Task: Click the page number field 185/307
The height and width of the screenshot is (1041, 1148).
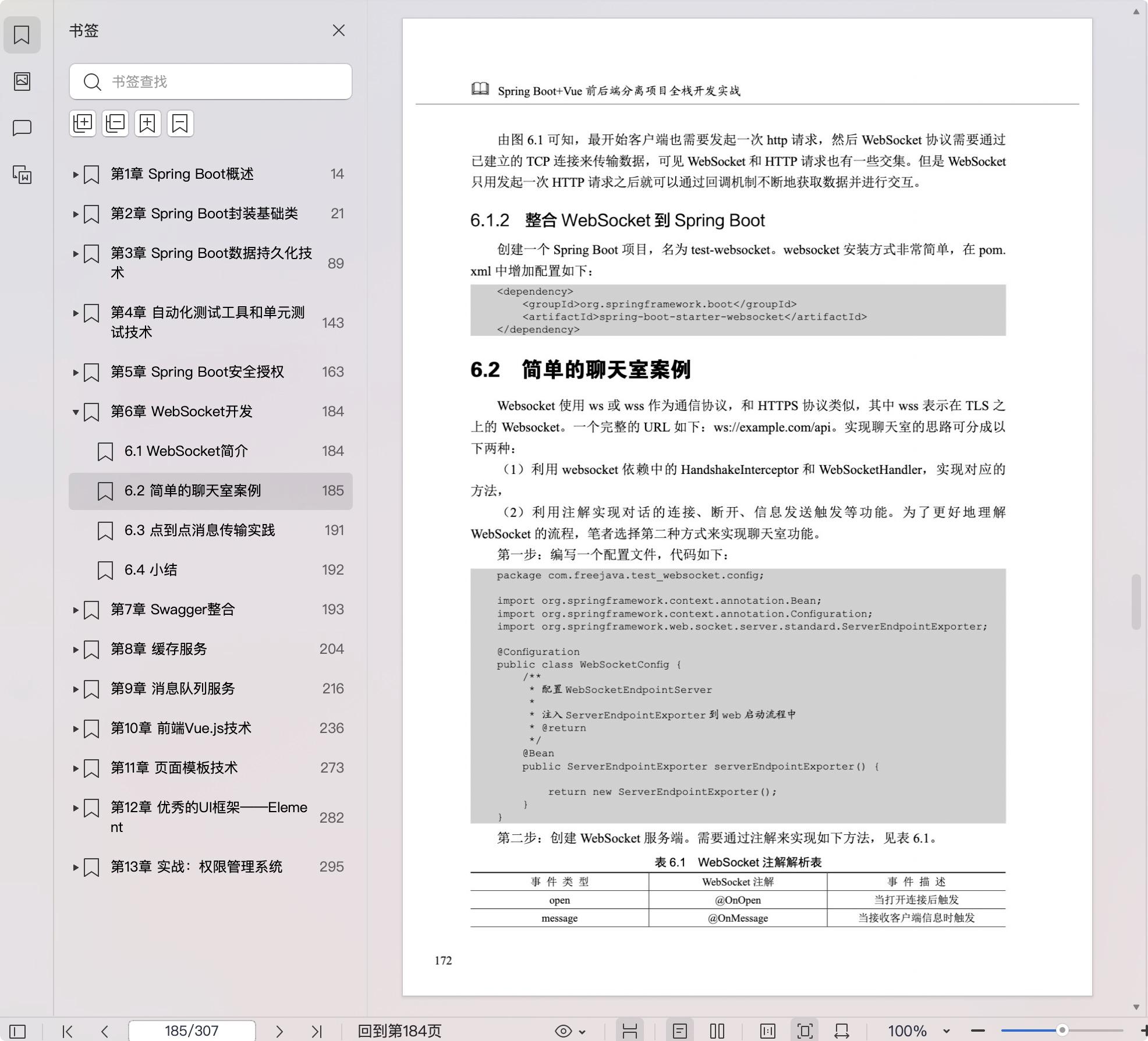Action: click(x=192, y=1031)
